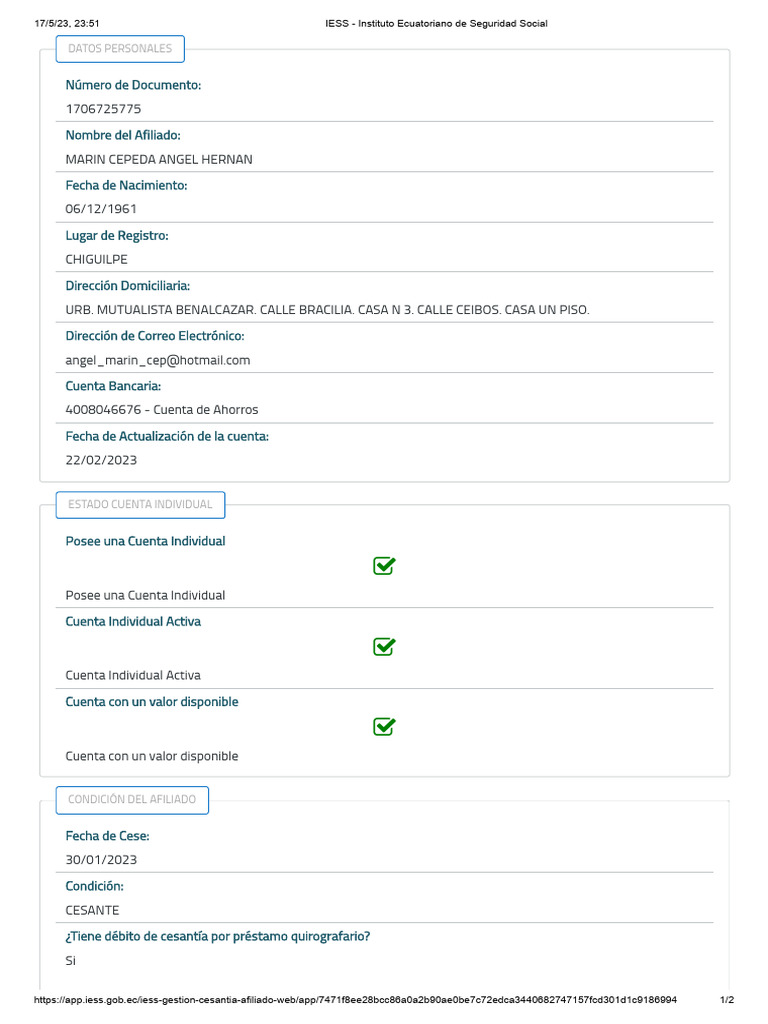Click the birth date 06/12/1961
The width and height of the screenshot is (768, 1024).
[x=101, y=209]
